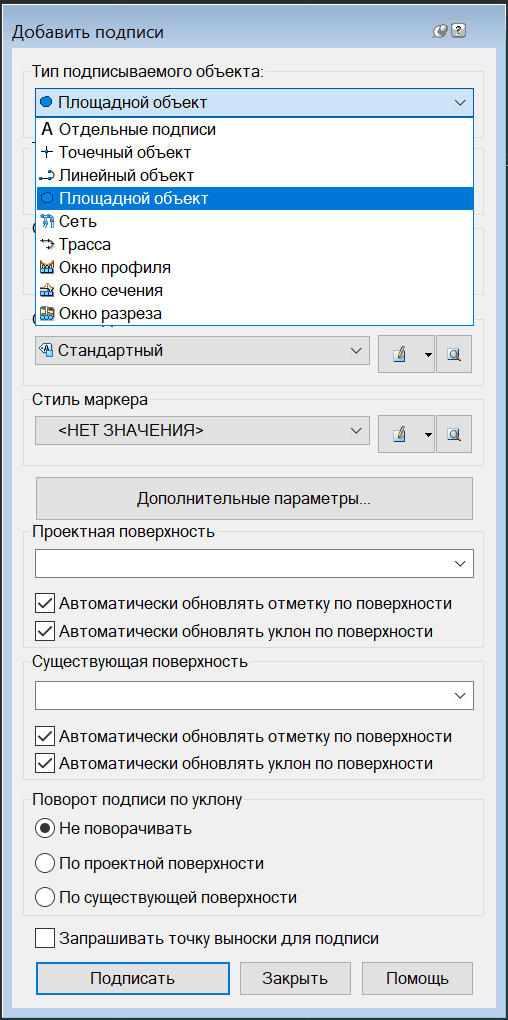Screen dimensions: 508x1020
Task: Click the preview magnifier icon beside Стандартный
Action: 454,354
